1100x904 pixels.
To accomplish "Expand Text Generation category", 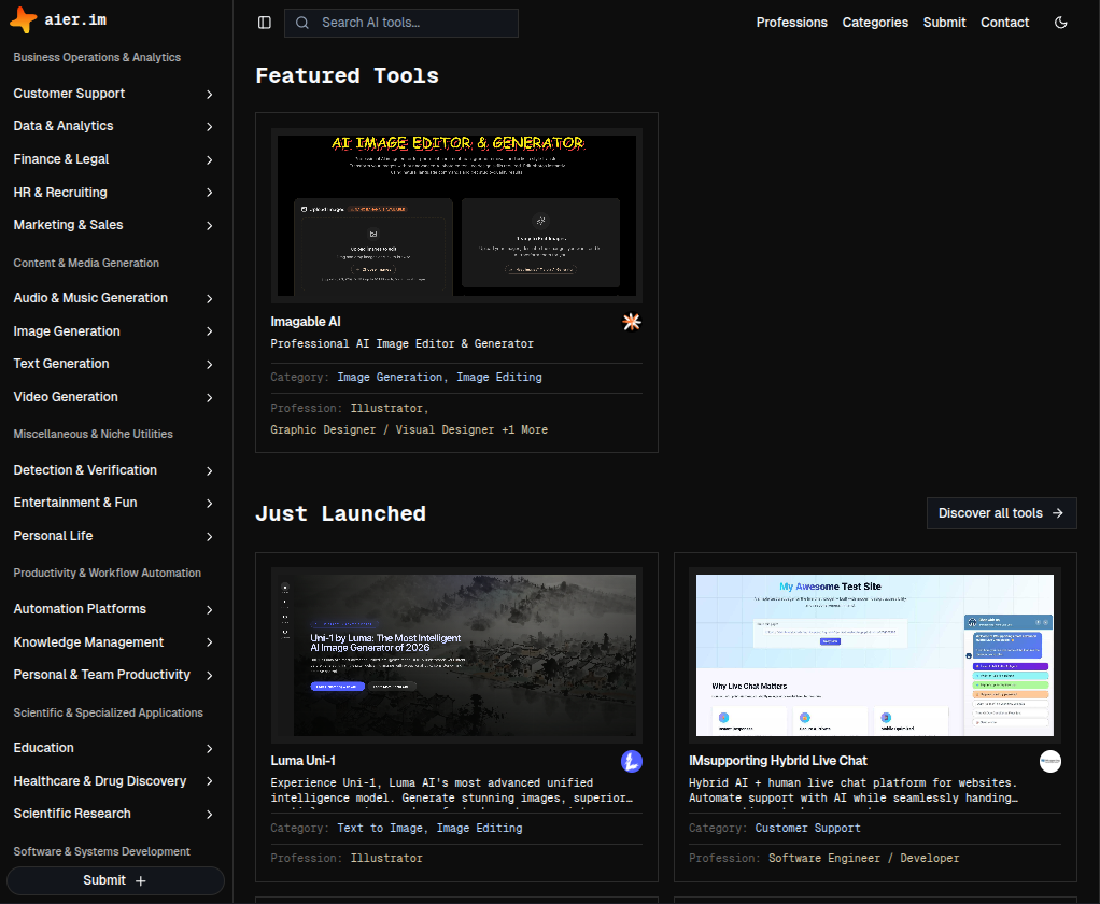I will [x=113, y=364].
